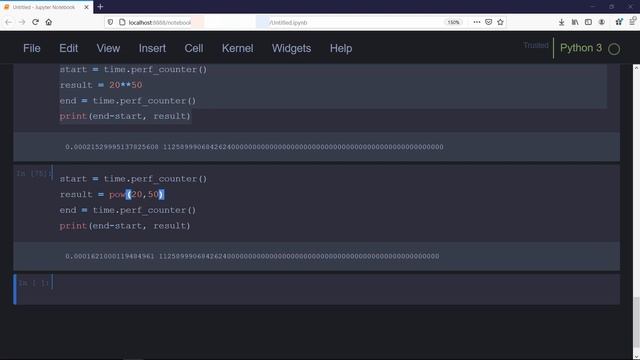Image resolution: width=640 pixels, height=360 pixels.
Task: Open the File menu
Action: (x=32, y=48)
